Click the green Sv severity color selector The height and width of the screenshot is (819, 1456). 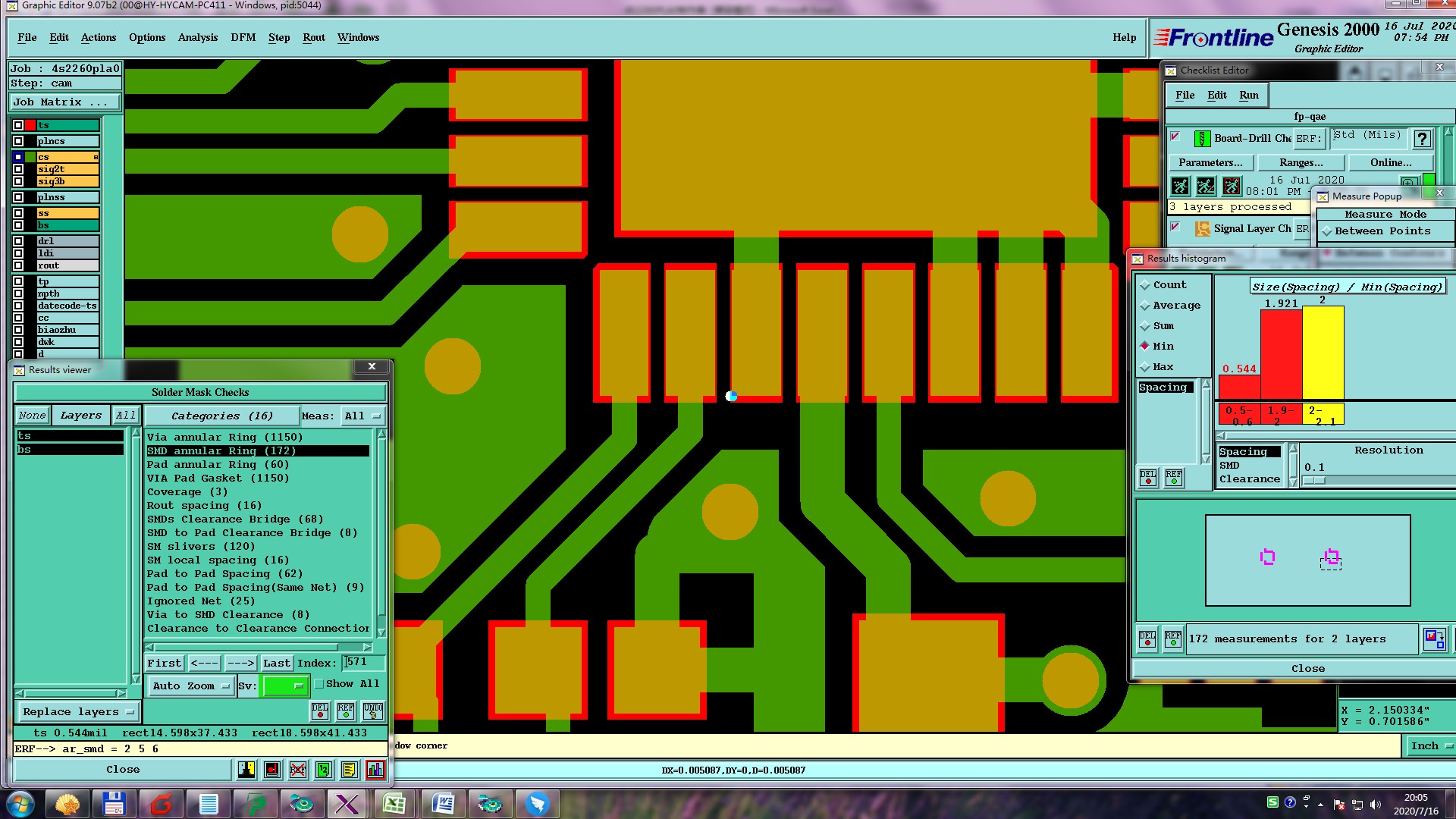pos(284,686)
